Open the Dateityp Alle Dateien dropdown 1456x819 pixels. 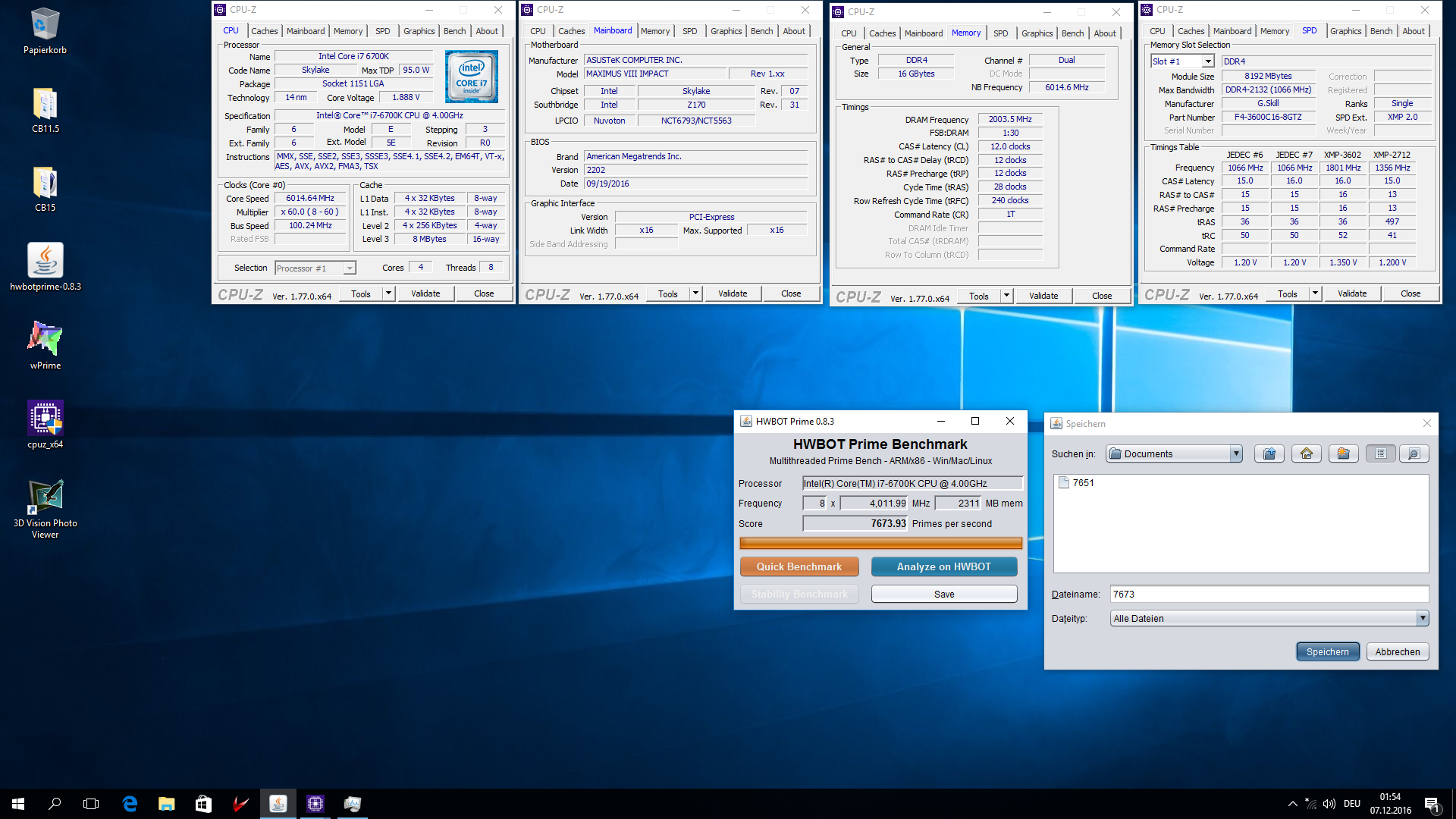(x=1269, y=618)
